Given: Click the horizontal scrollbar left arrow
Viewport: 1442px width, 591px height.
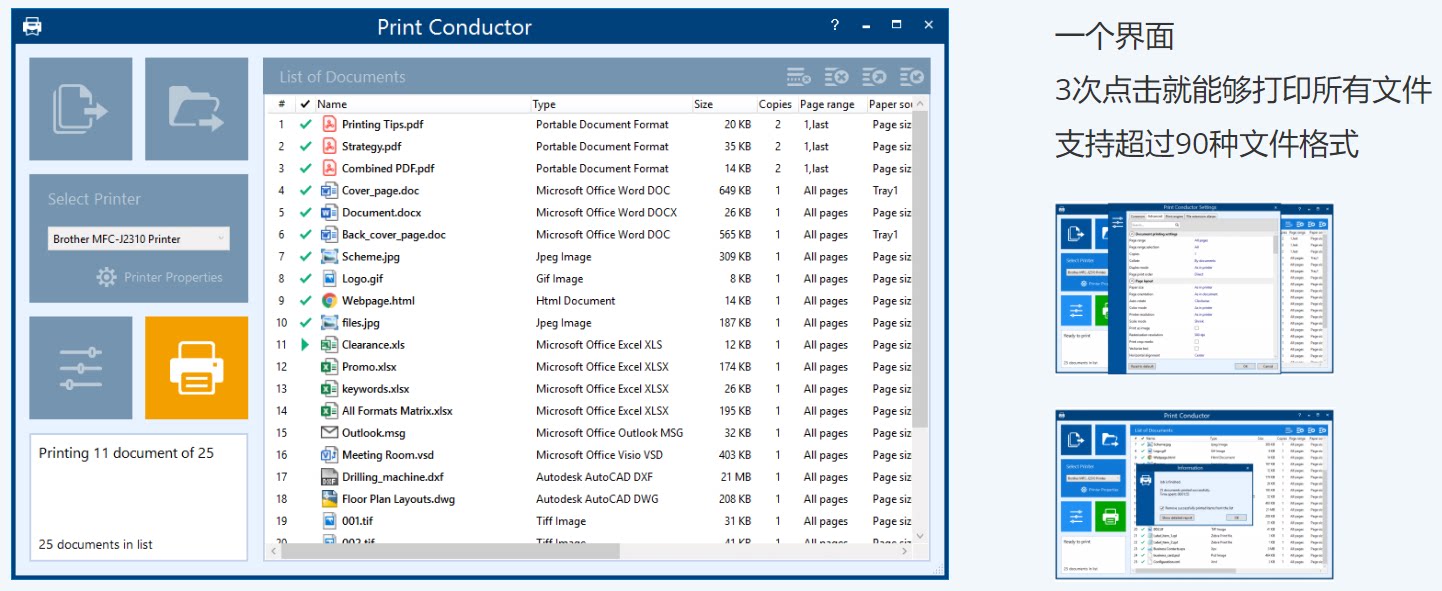Looking at the screenshot, I should [274, 550].
